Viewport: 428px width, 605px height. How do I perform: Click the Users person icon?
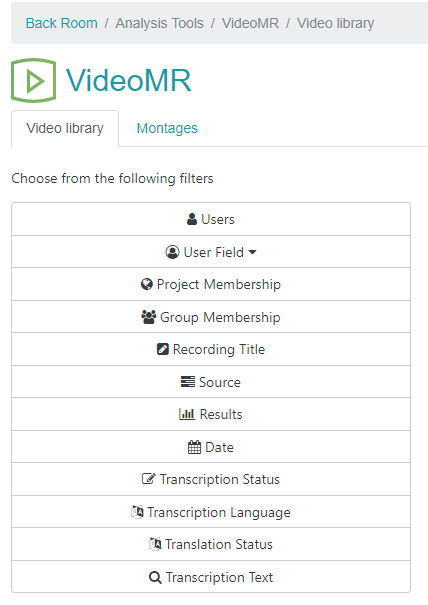tap(192, 219)
